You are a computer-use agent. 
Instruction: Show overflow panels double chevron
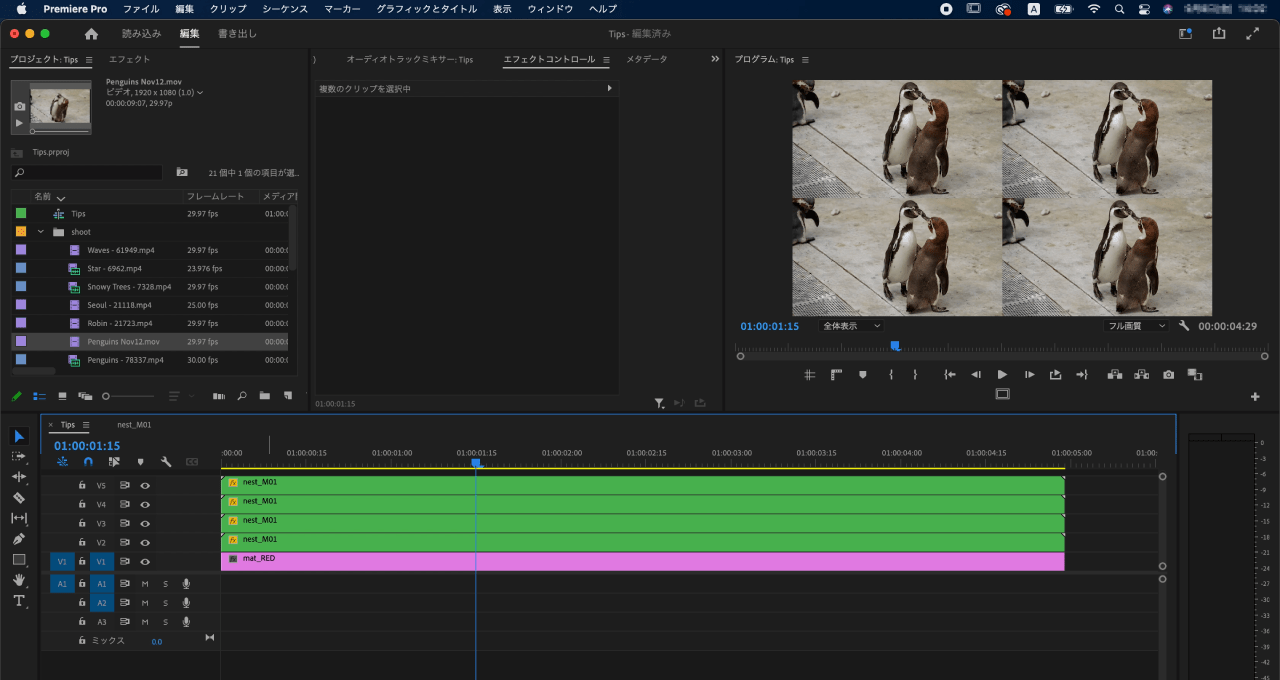[715, 59]
